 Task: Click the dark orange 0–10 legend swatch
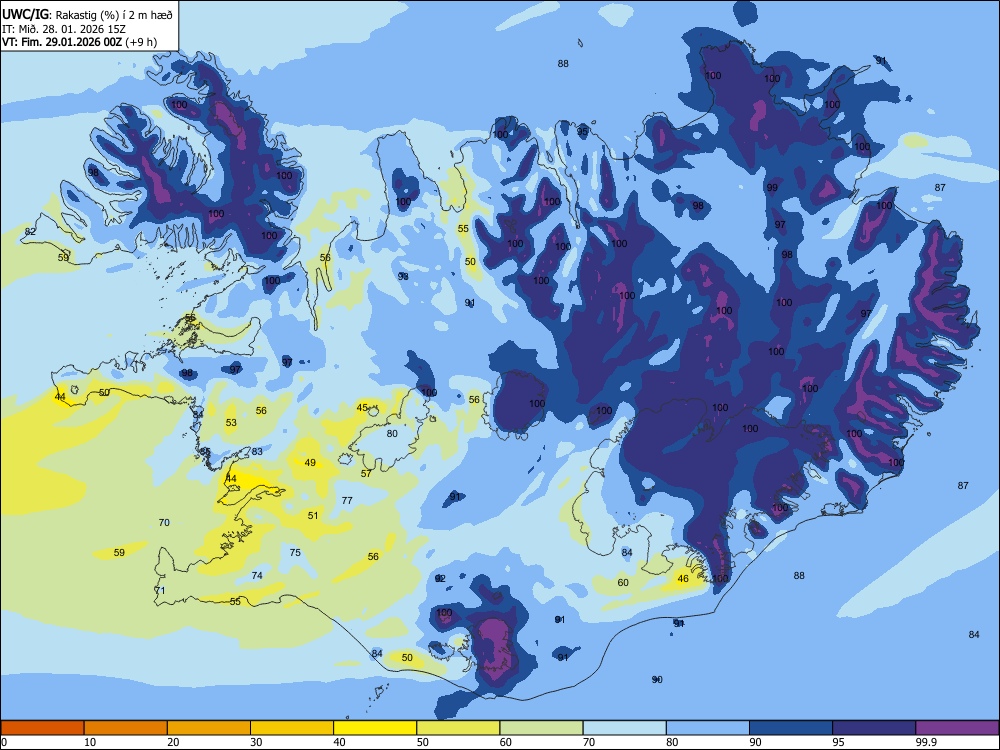tap(42, 728)
